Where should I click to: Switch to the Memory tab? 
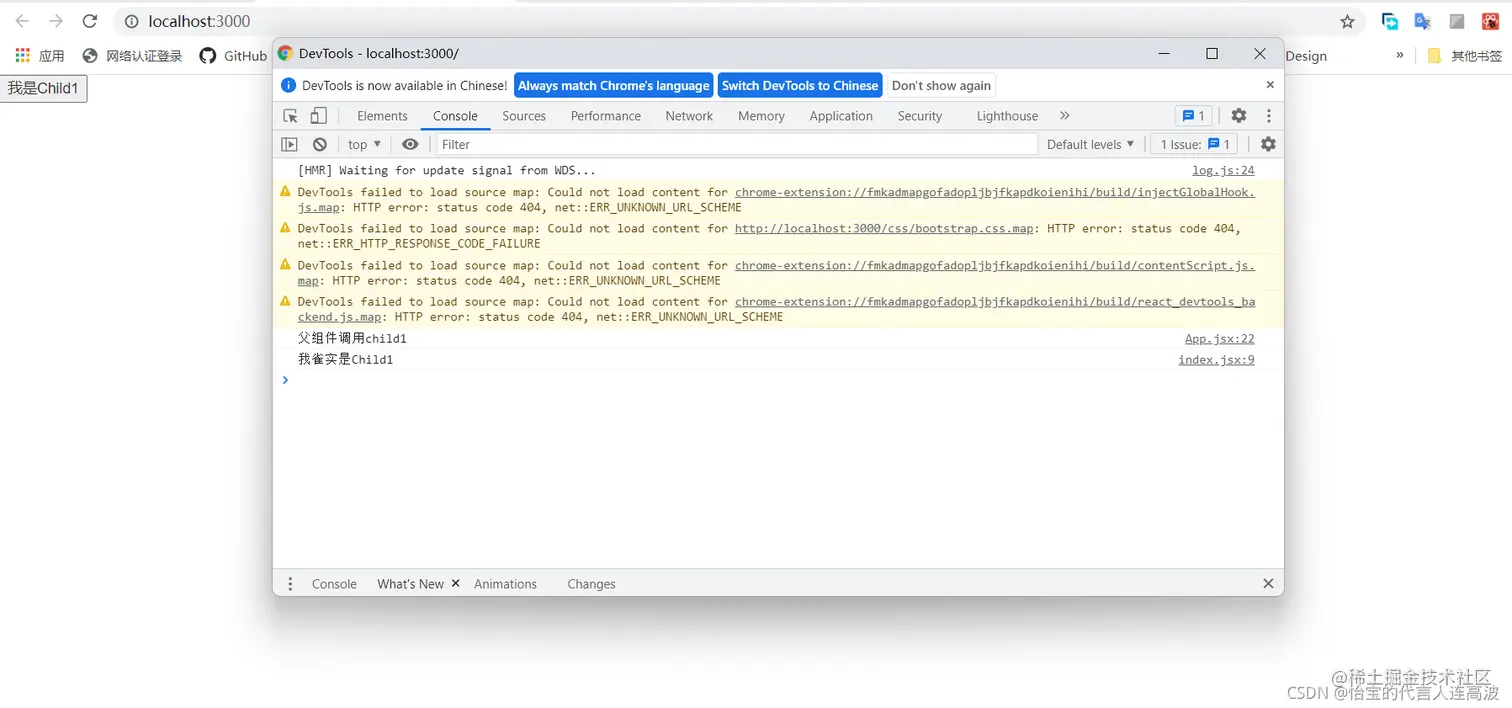pos(761,116)
